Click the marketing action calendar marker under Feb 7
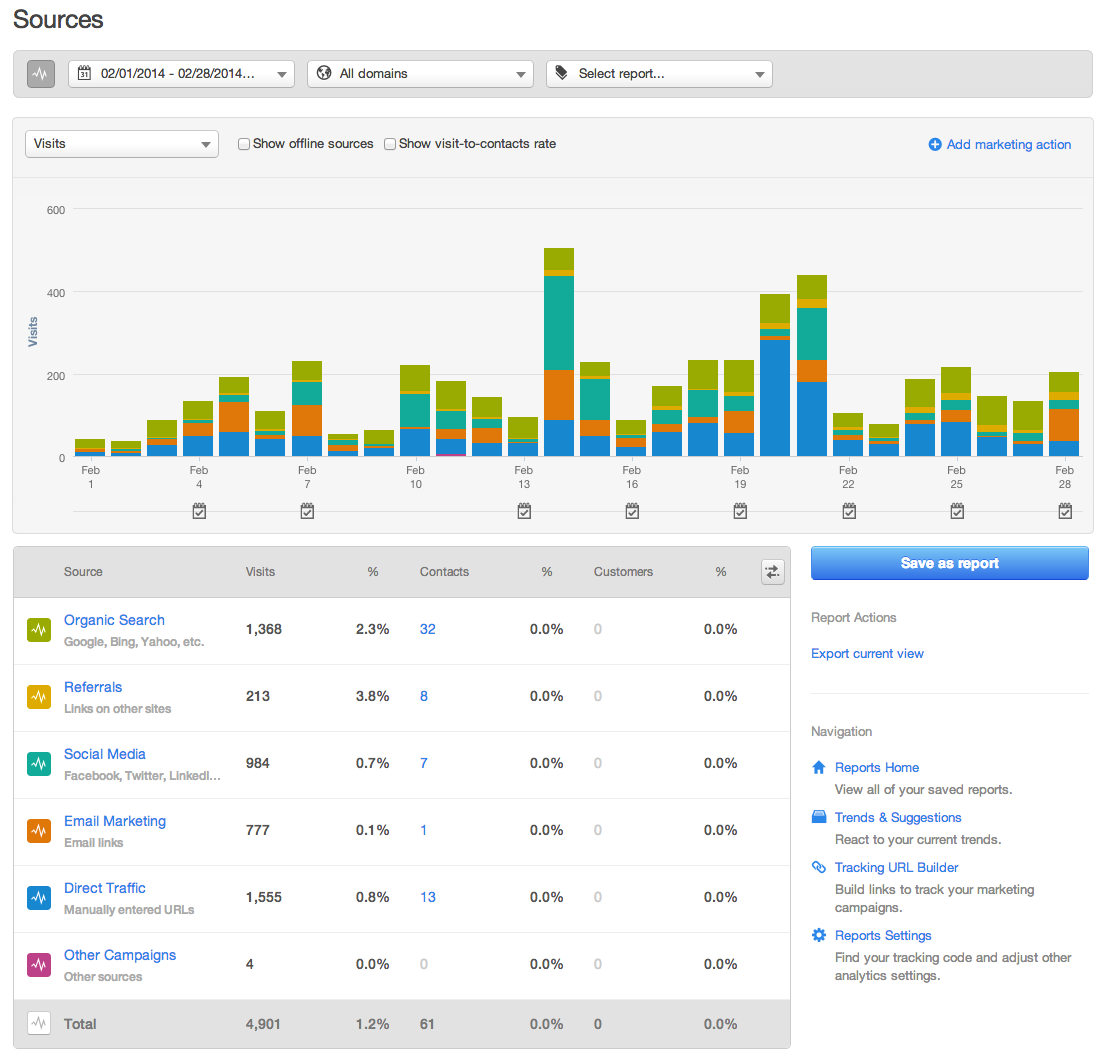This screenshot has height=1064, width=1110. tap(307, 510)
